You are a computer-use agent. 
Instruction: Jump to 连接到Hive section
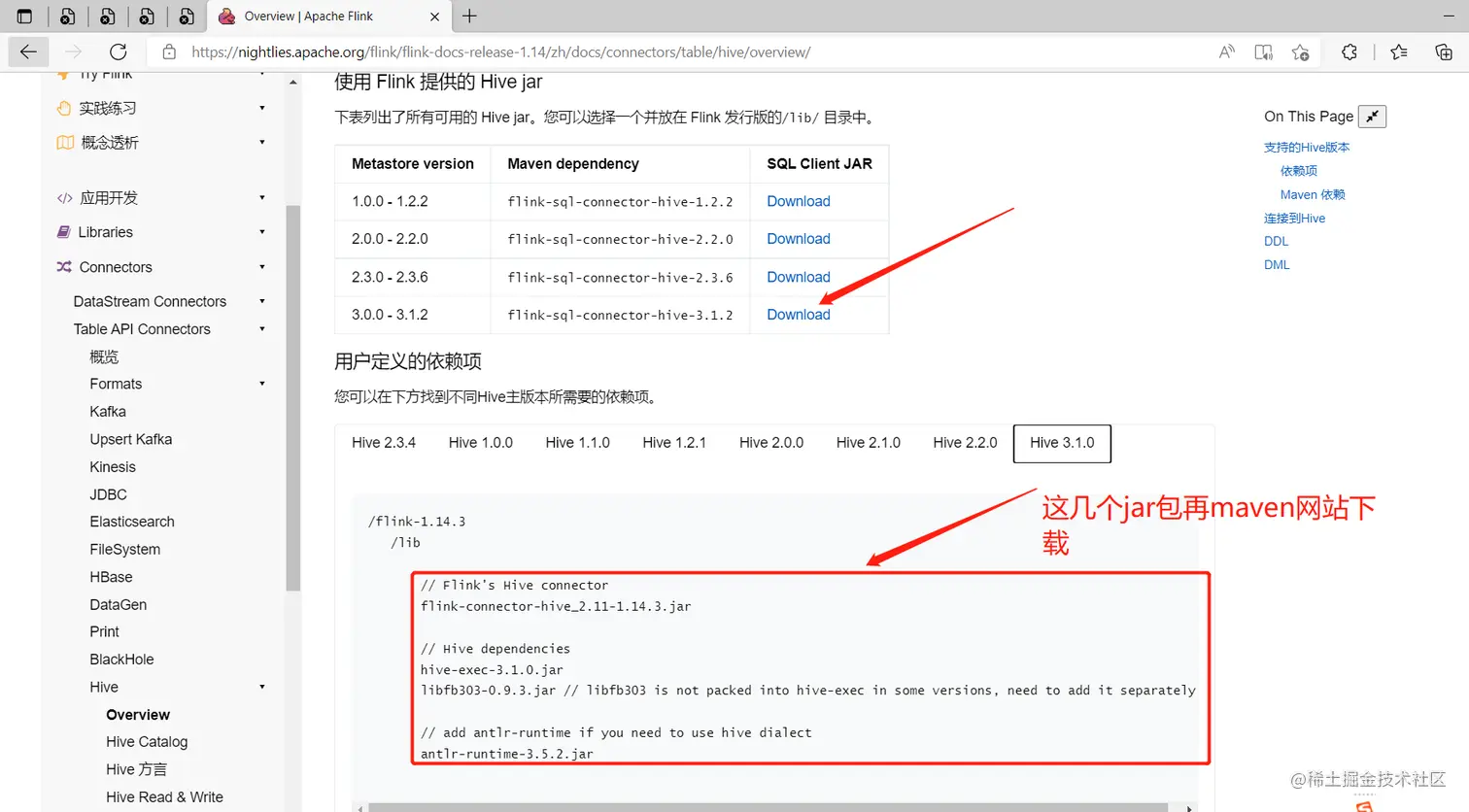(1294, 219)
